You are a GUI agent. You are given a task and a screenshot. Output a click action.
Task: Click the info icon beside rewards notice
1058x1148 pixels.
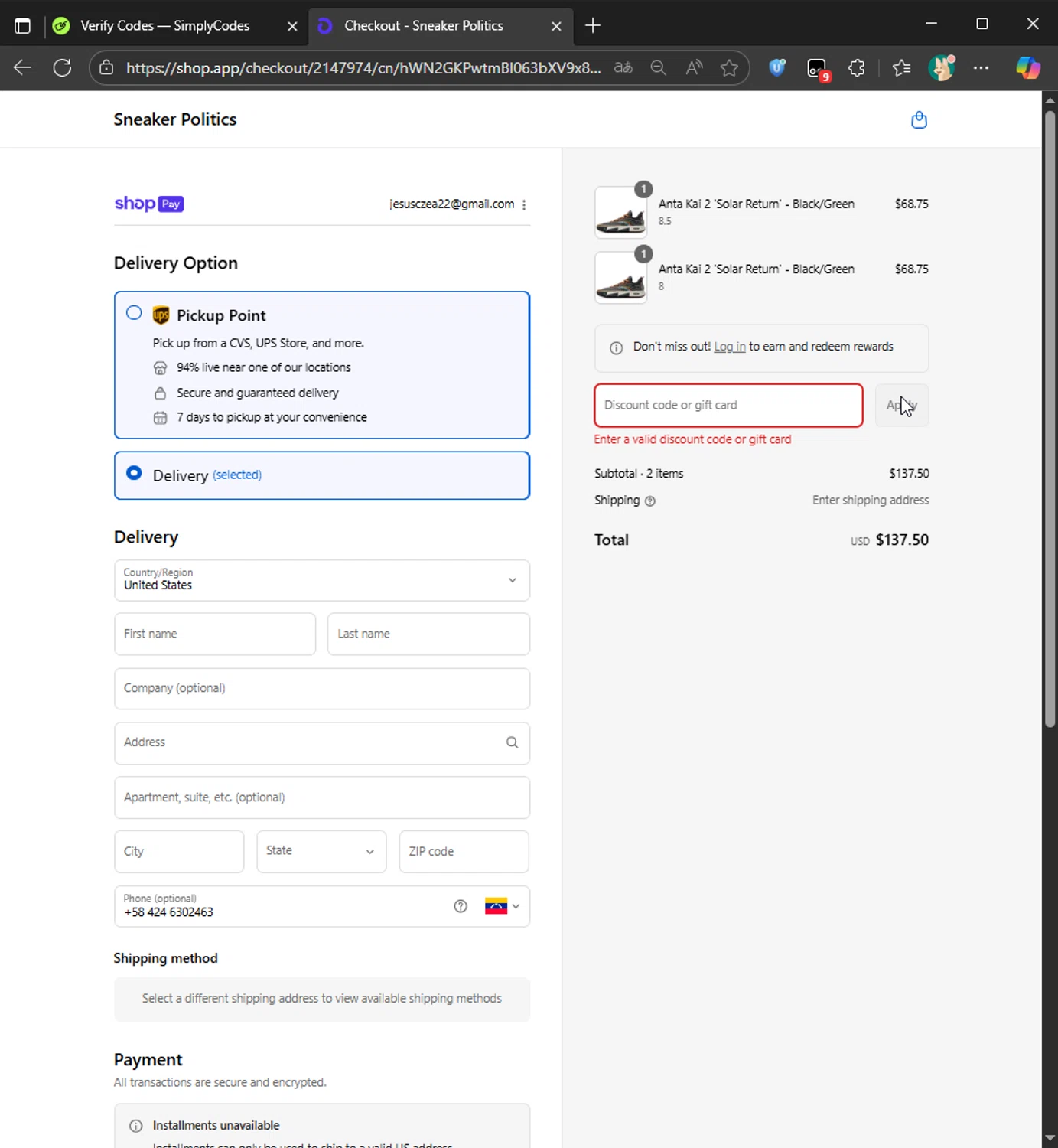pyautogui.click(x=616, y=348)
